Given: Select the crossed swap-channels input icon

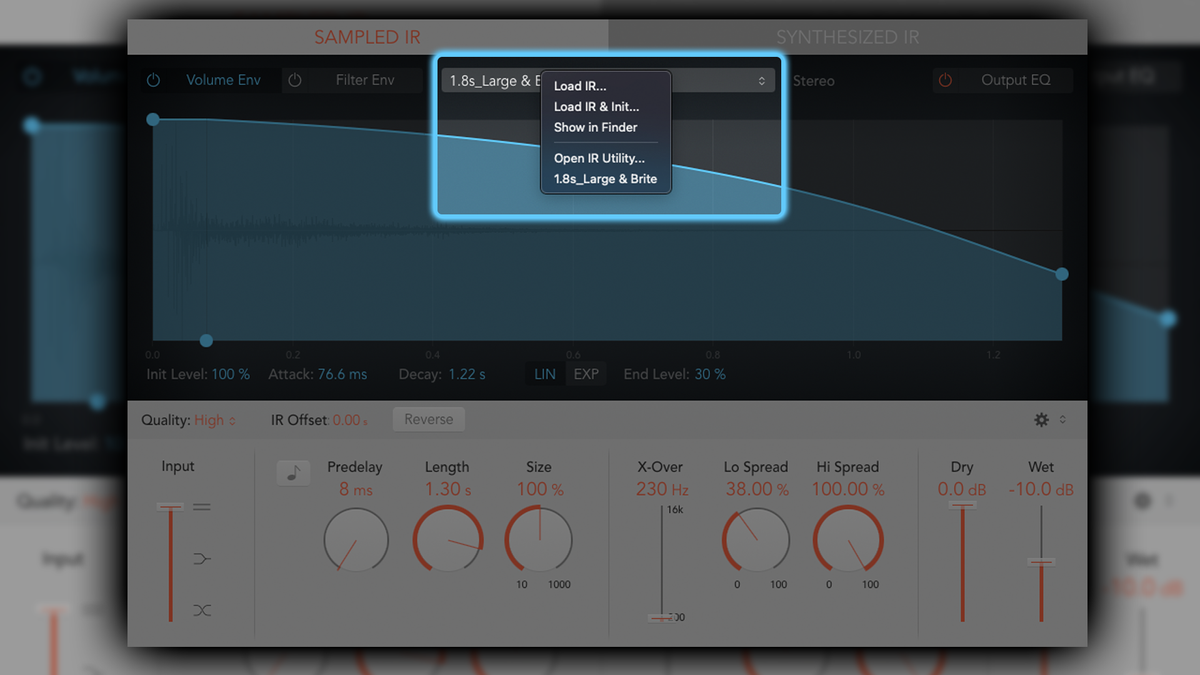Looking at the screenshot, I should pyautogui.click(x=202, y=610).
